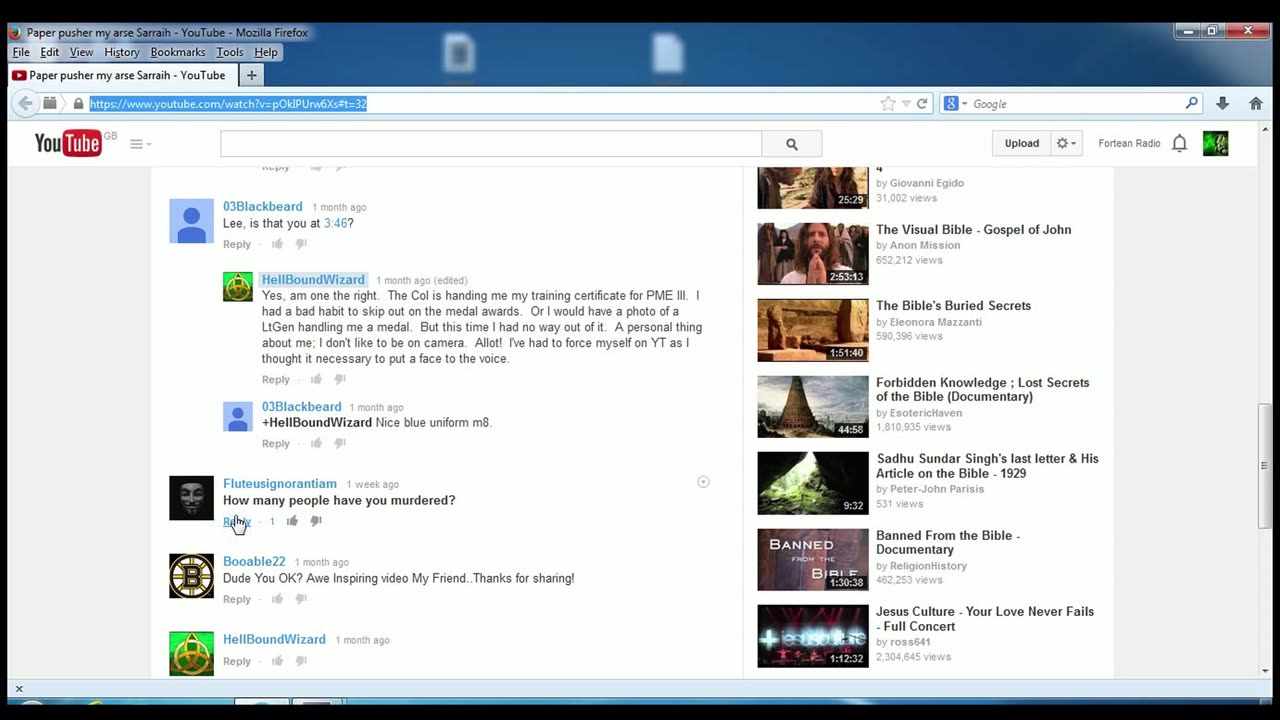Reply to Booable22's comment
1280x720 pixels.
237,599
